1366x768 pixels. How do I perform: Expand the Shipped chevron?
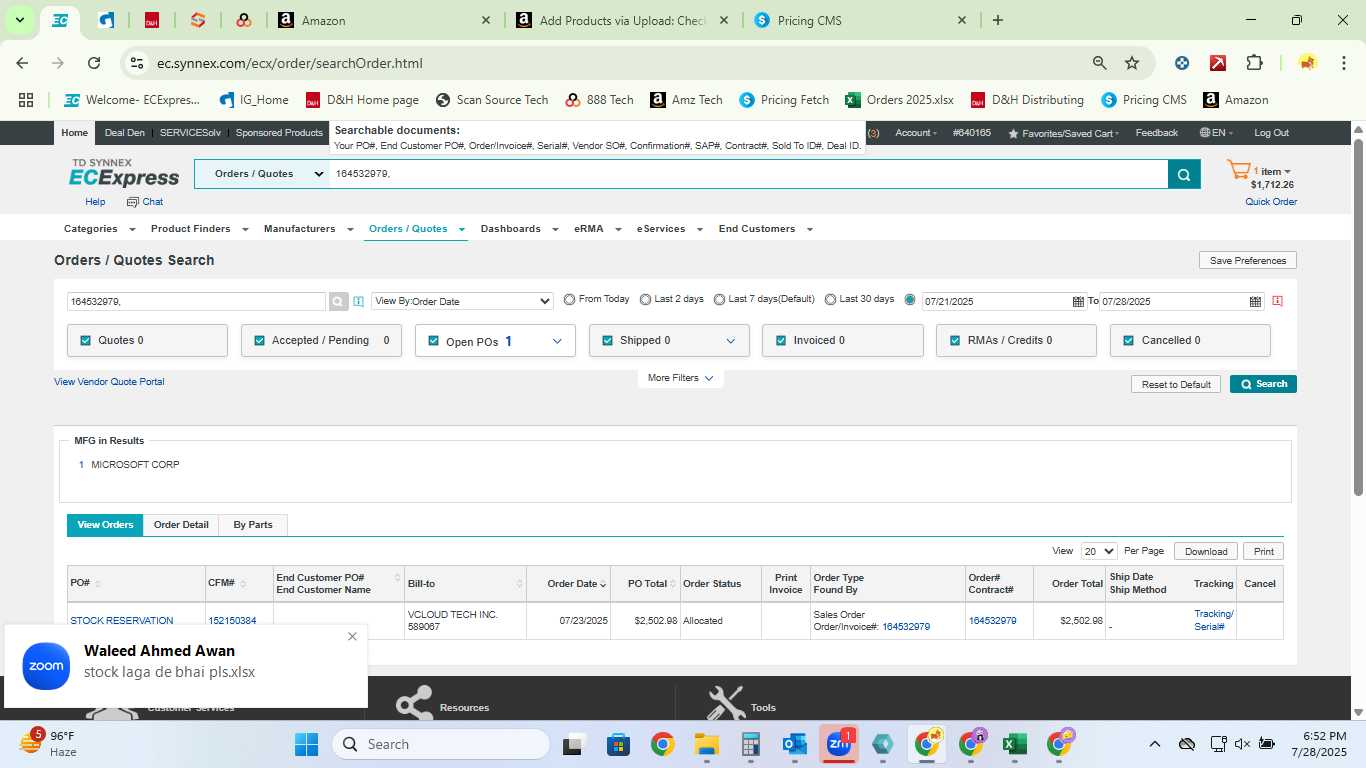(x=731, y=341)
